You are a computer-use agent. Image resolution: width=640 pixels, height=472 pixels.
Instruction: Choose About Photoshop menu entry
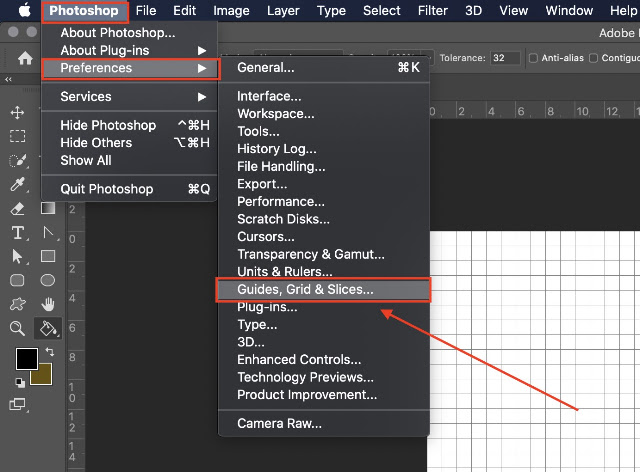click(x=129, y=33)
